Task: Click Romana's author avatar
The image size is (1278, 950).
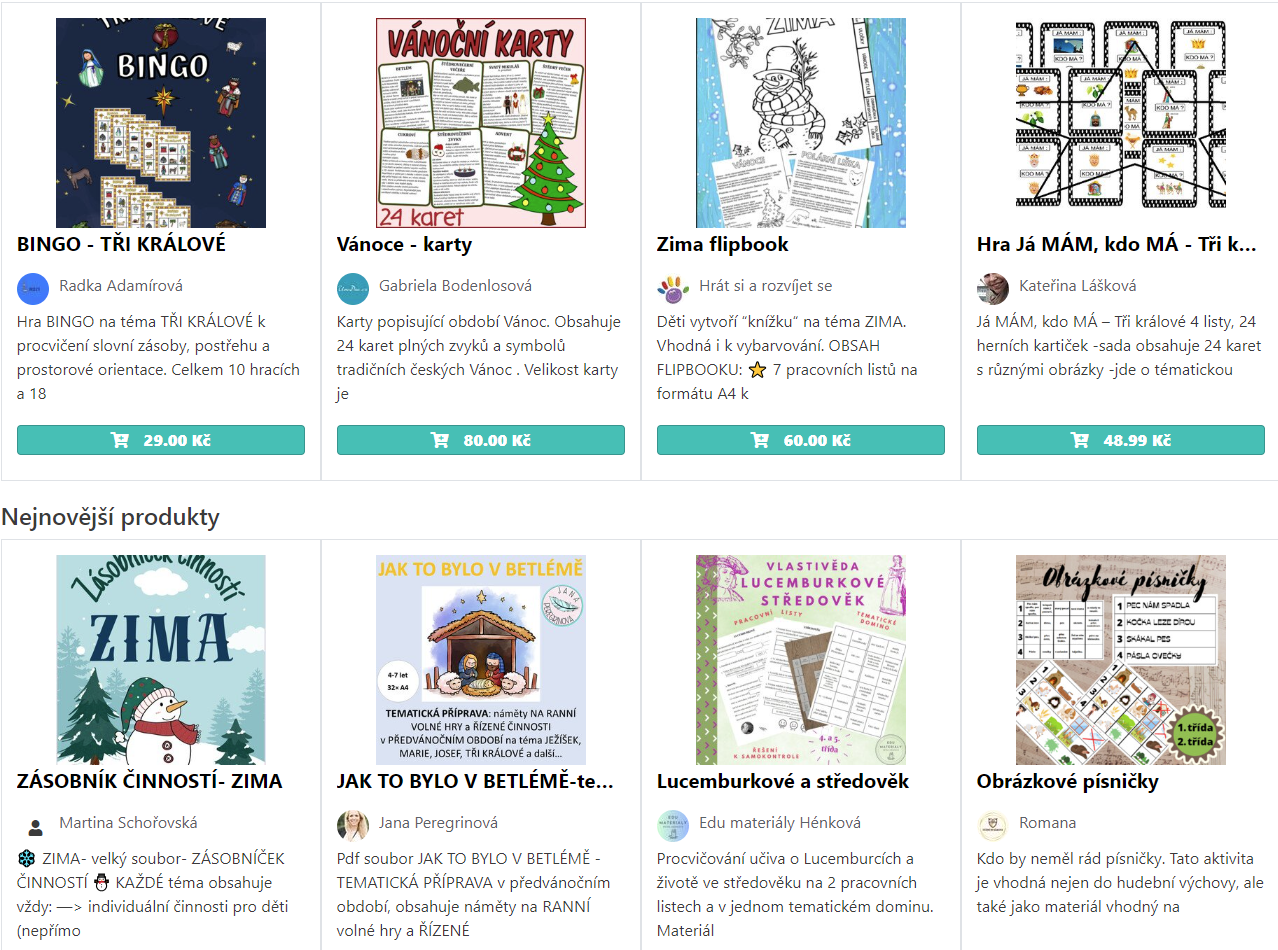Action: coord(993,826)
